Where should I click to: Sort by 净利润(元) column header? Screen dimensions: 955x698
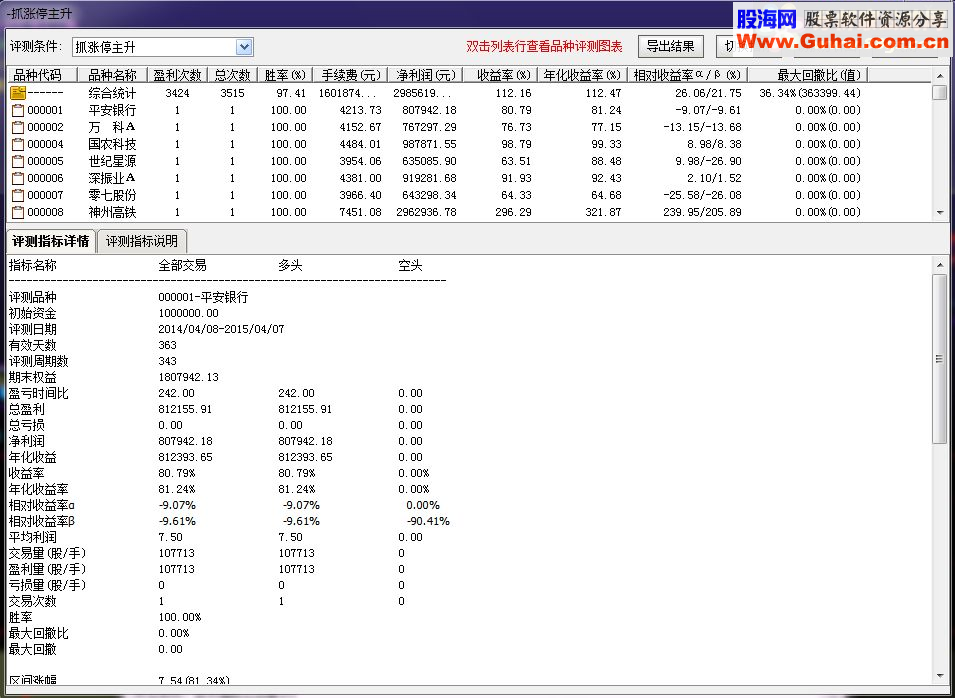[x=425, y=75]
